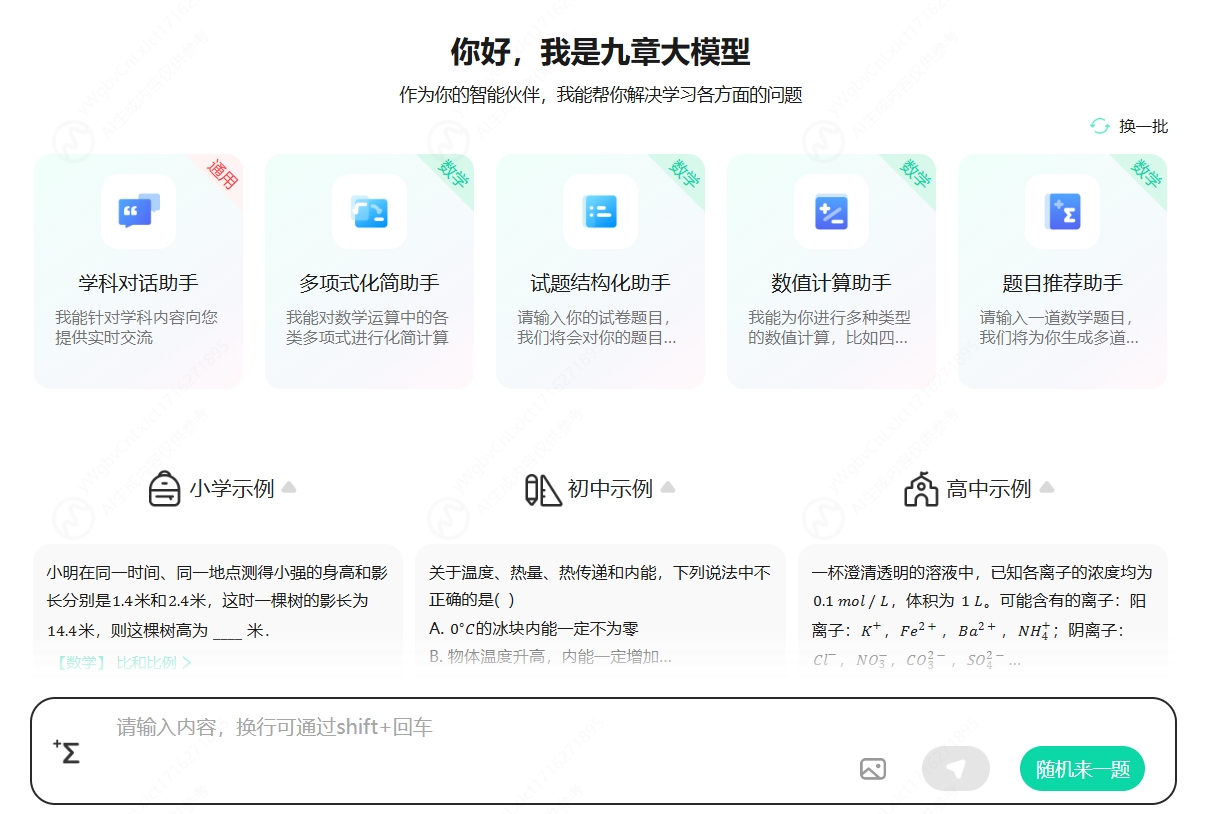Collapse the 小学示例 section triangle
This screenshot has height=814, width=1207.
point(289,486)
